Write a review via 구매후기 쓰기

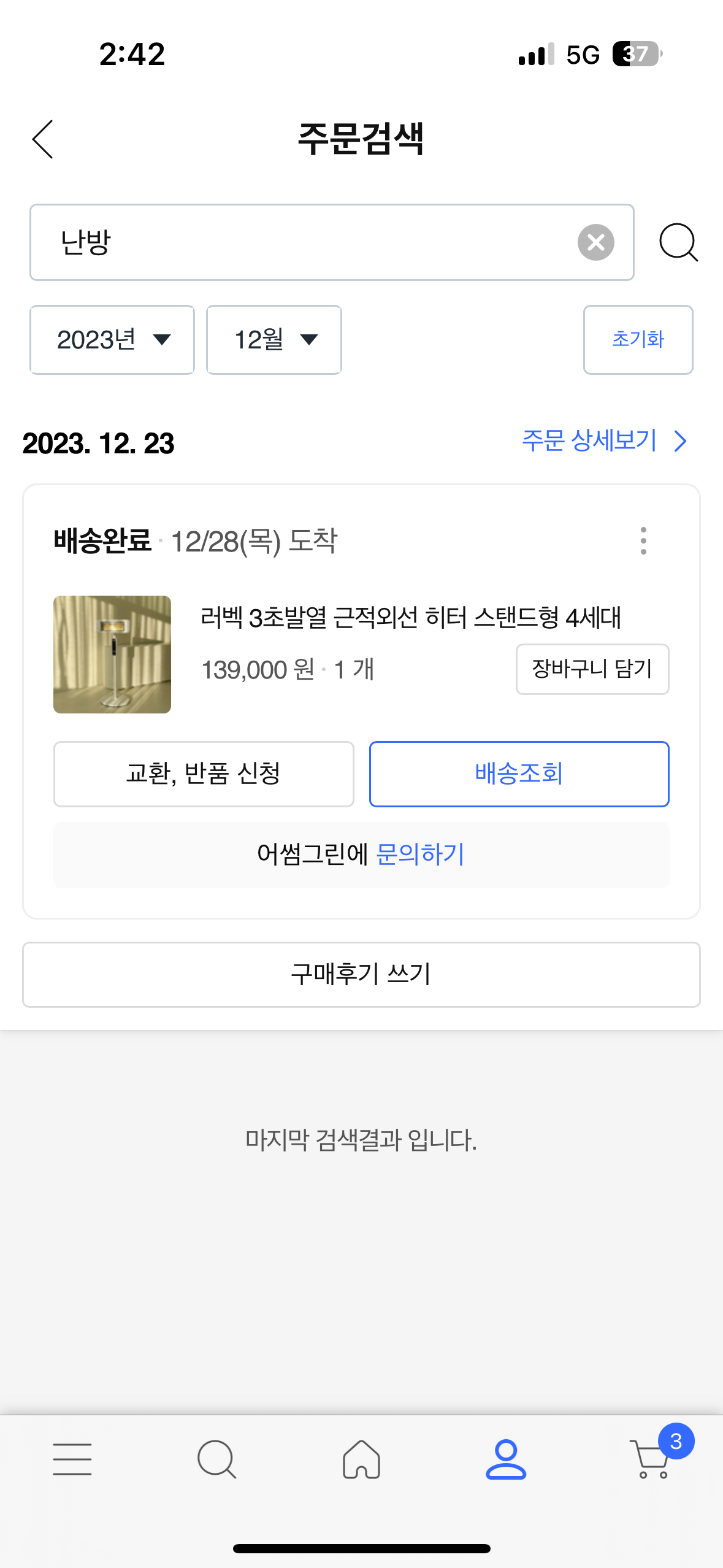point(361,974)
